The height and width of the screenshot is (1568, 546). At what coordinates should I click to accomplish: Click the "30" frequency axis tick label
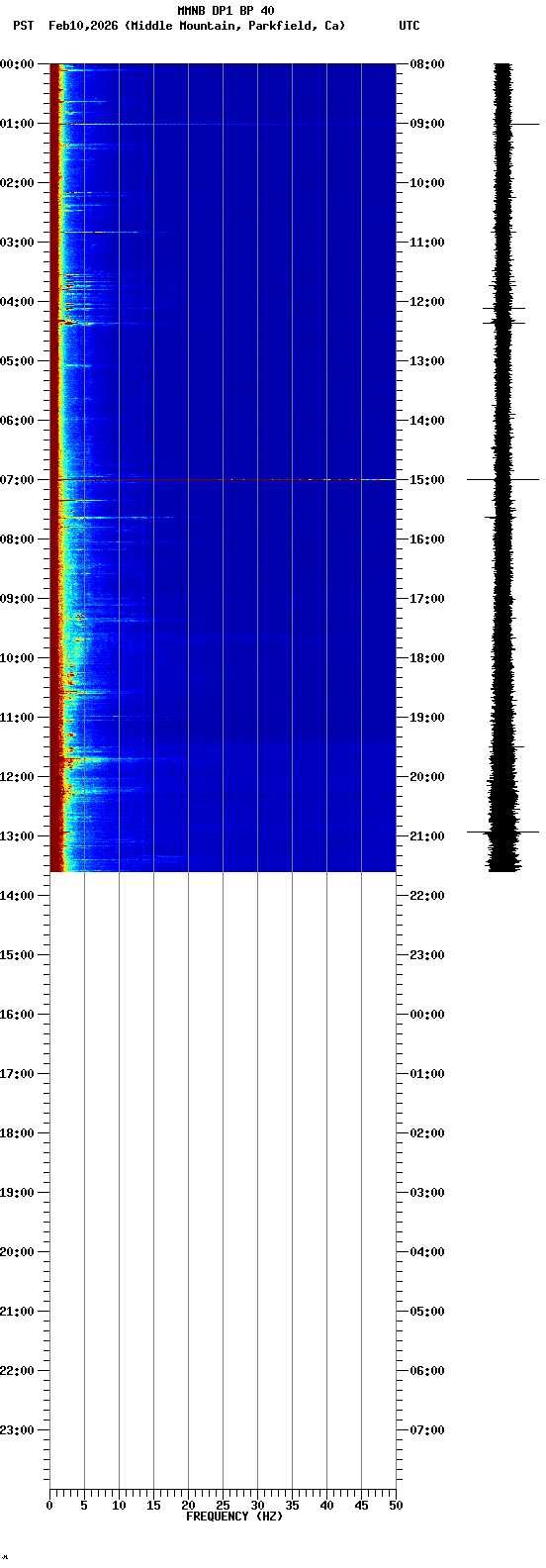pos(257,1506)
